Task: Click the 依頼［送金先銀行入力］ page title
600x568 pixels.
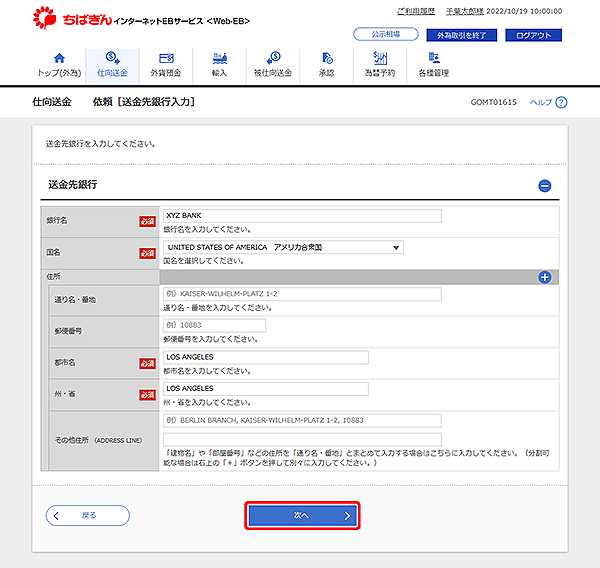Action: click(x=144, y=102)
